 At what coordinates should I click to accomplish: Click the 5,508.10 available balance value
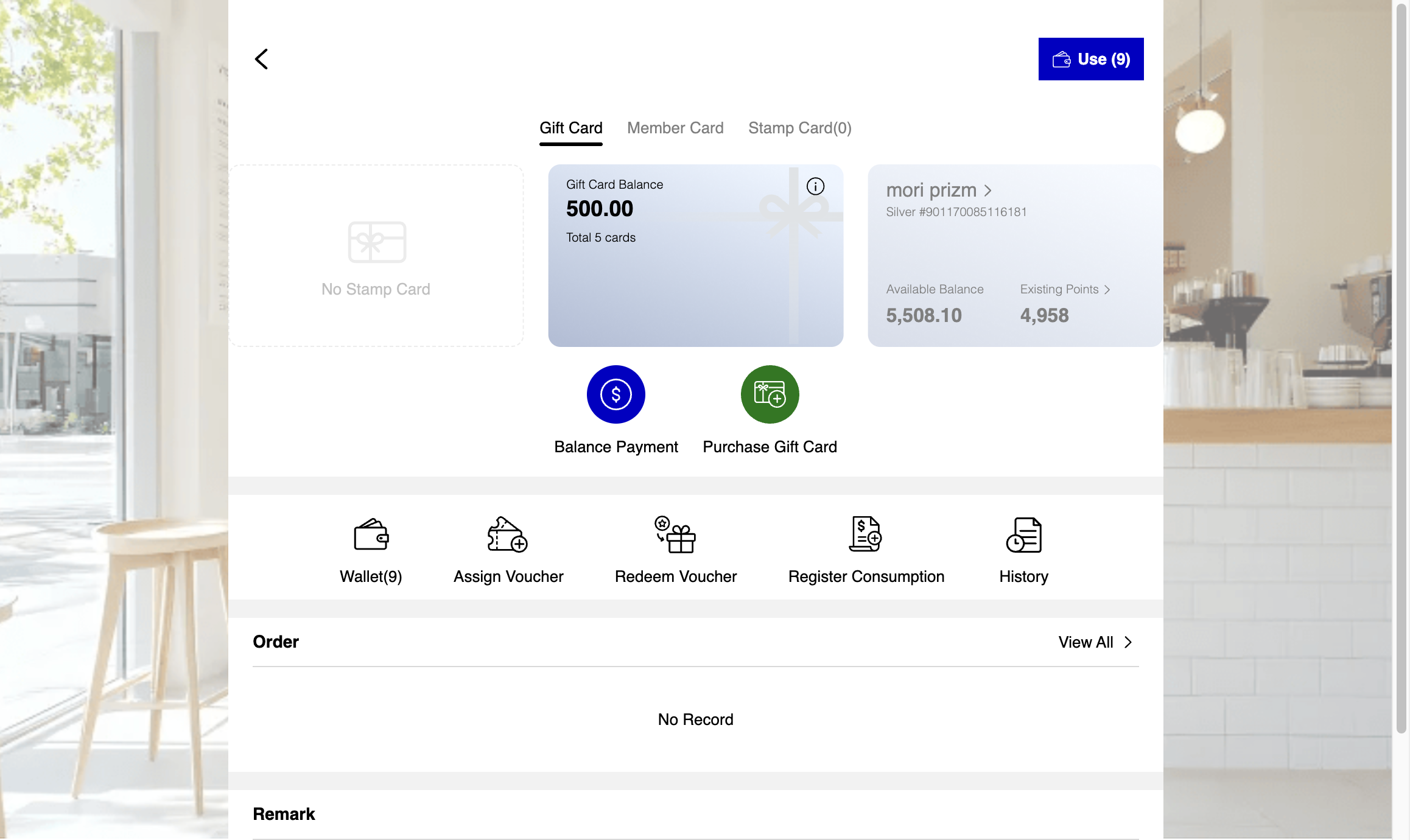[924, 315]
